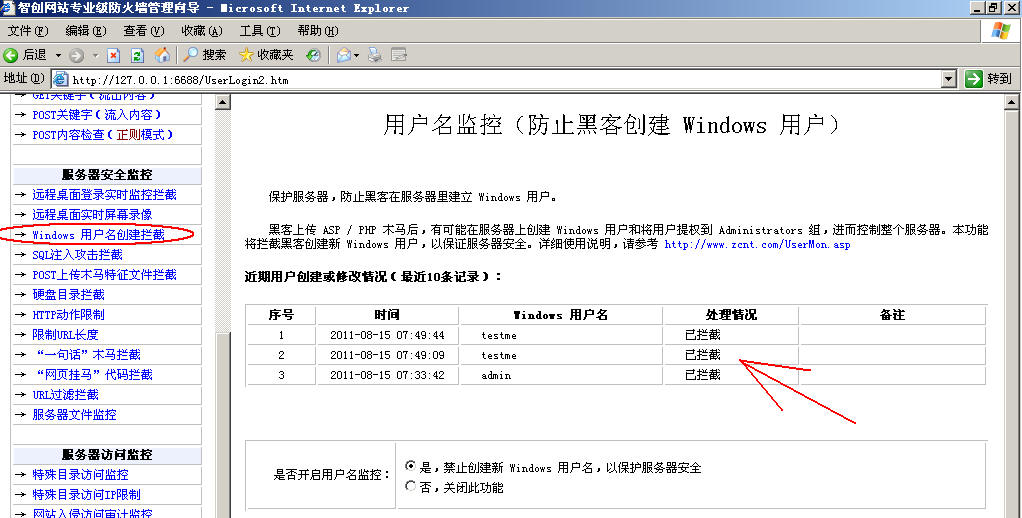
Task: Click the green Go (转到) button
Action: [x=988, y=79]
